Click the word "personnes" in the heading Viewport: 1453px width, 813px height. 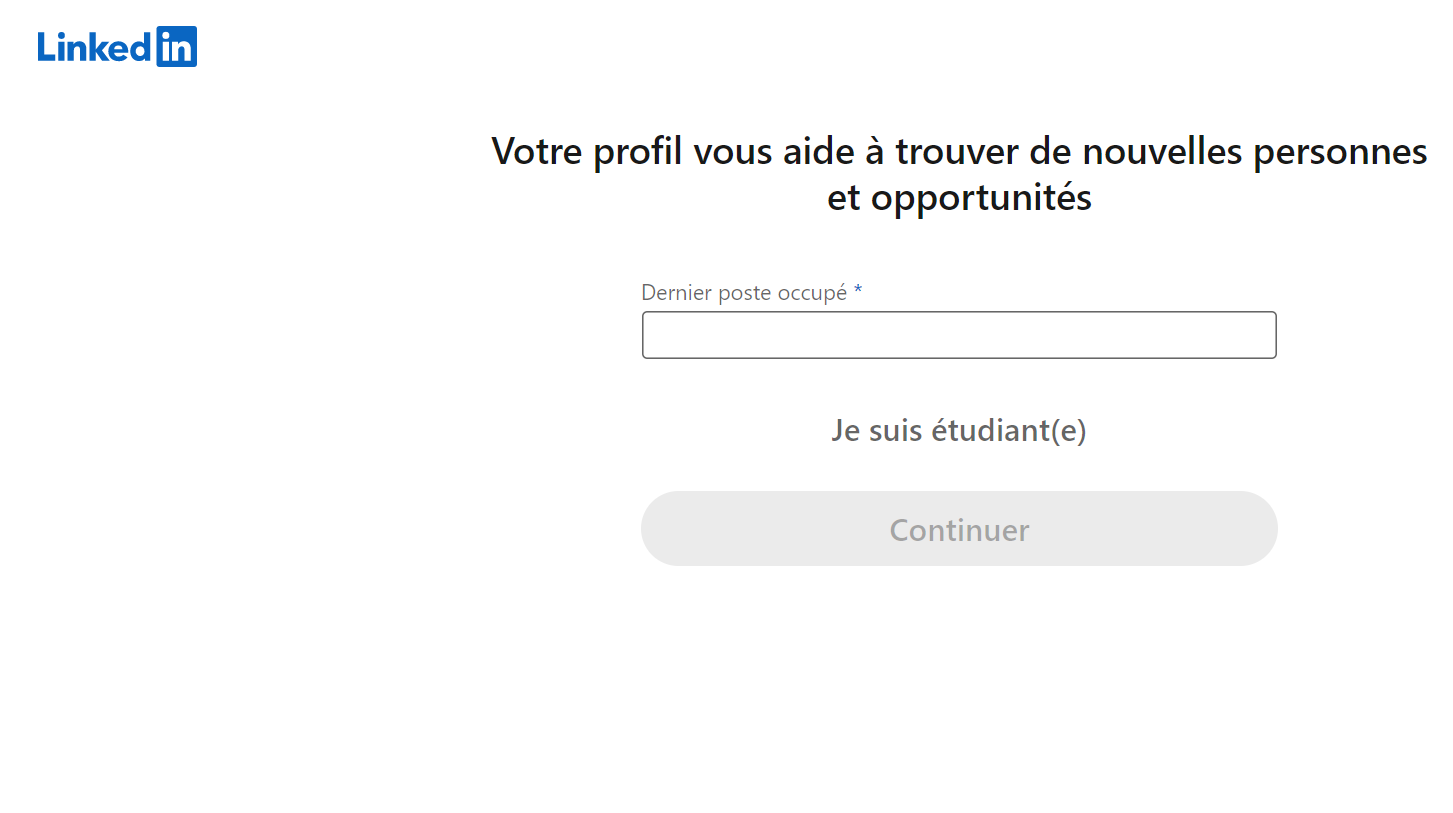[x=1340, y=153]
